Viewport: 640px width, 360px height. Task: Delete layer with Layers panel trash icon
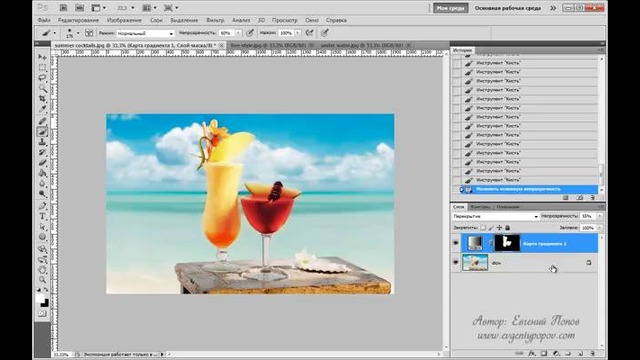click(x=592, y=353)
